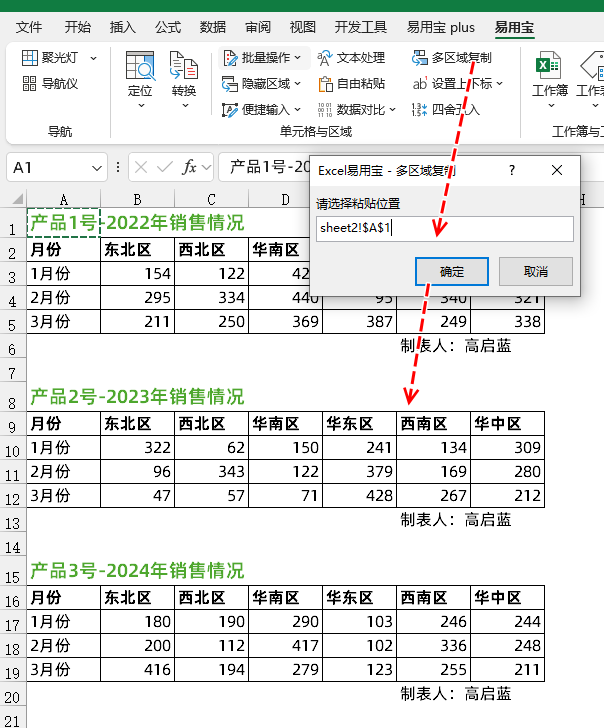Click the 便捷输入 quick input icon
The image size is (604, 728).
(229, 110)
